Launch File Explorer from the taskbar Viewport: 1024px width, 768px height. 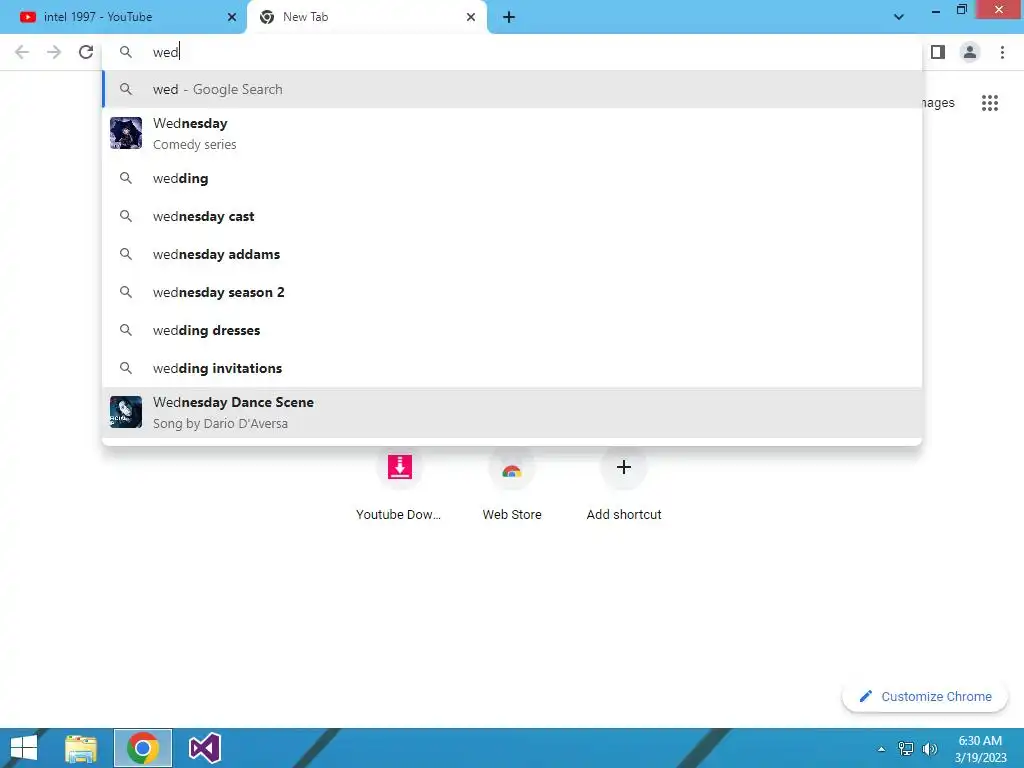[x=81, y=748]
